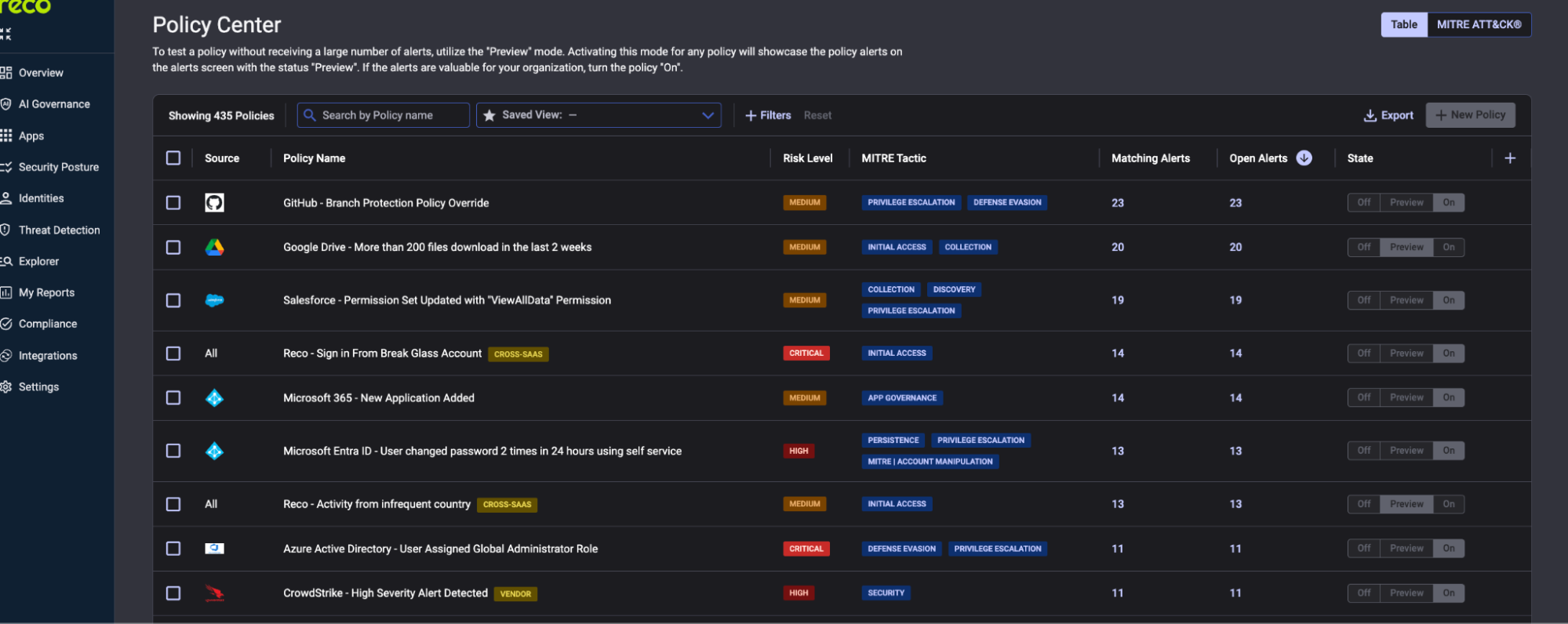Select CrowdStrike High Severity policy checkbox
Screen dimensions: 1568x624
173,593
